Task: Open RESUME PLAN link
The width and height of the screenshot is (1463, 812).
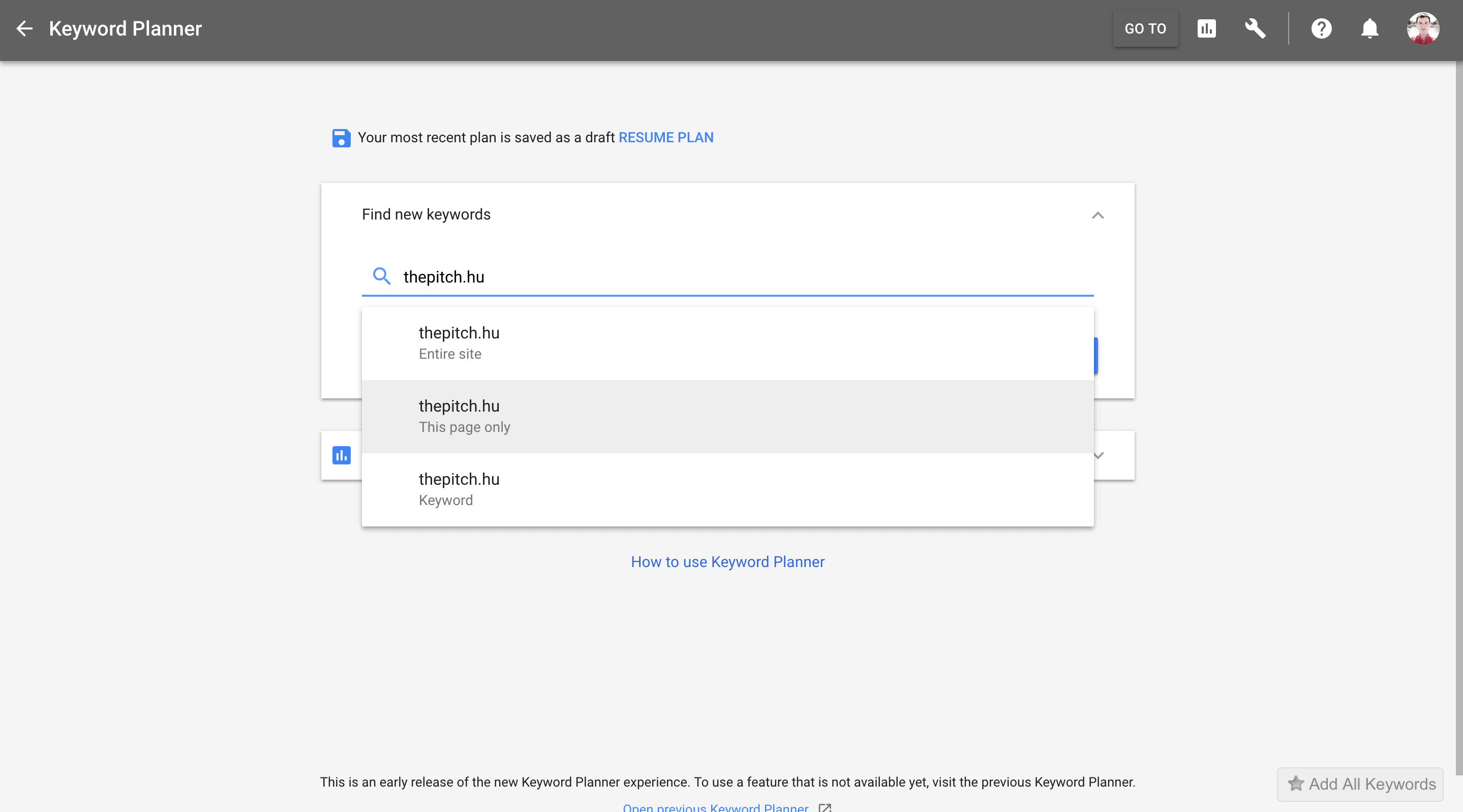Action: (x=665, y=137)
